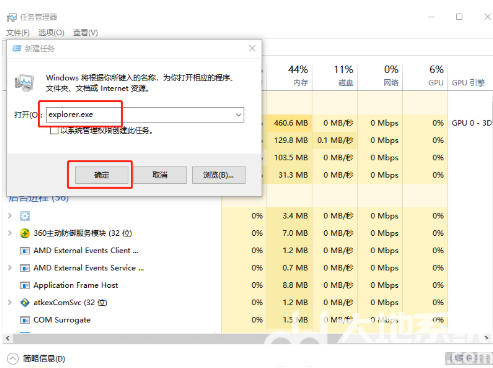Select the 129.8 MB memory cell
The width and height of the screenshot is (493, 368).
(290, 141)
